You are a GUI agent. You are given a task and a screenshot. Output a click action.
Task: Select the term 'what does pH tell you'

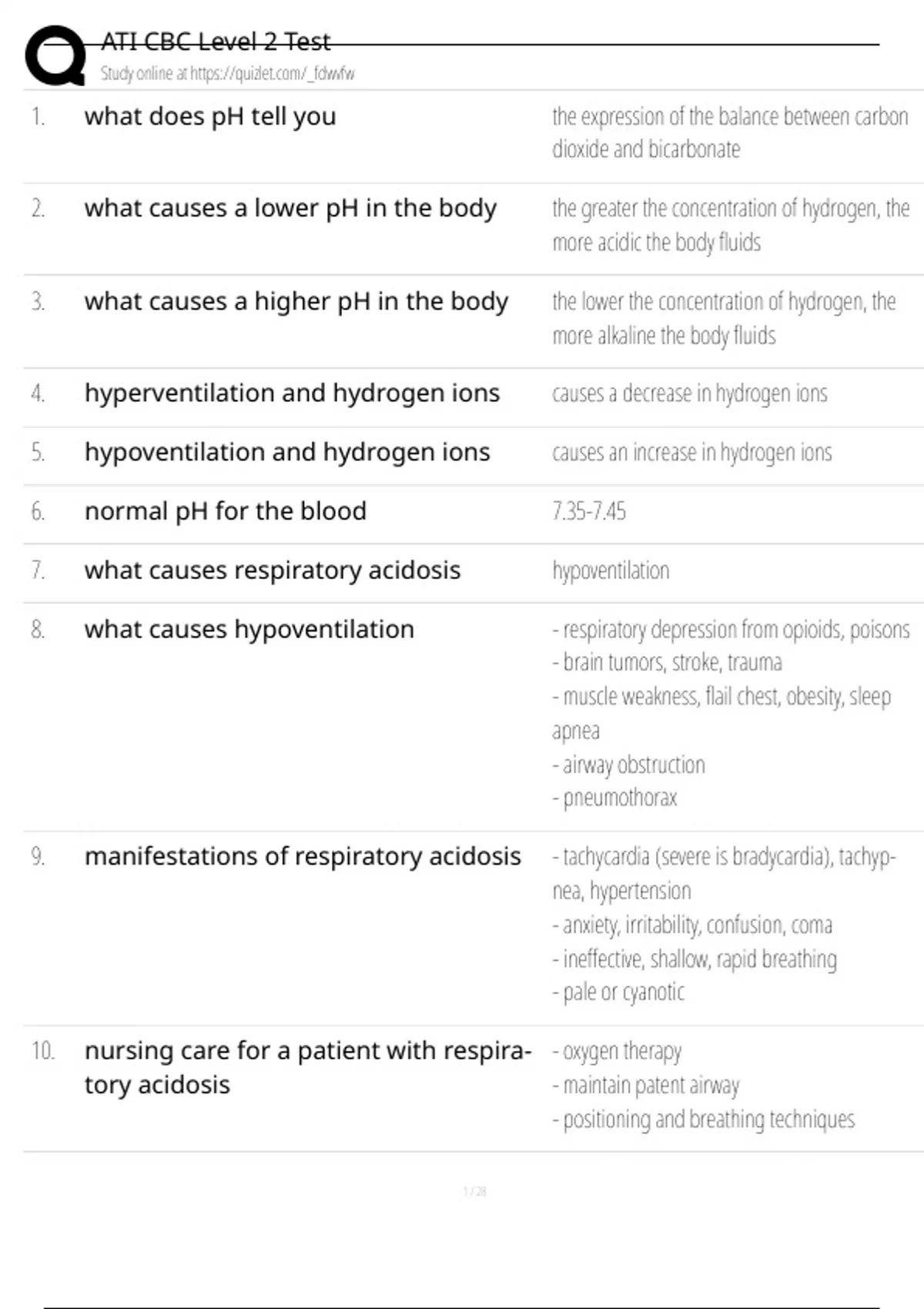point(210,117)
